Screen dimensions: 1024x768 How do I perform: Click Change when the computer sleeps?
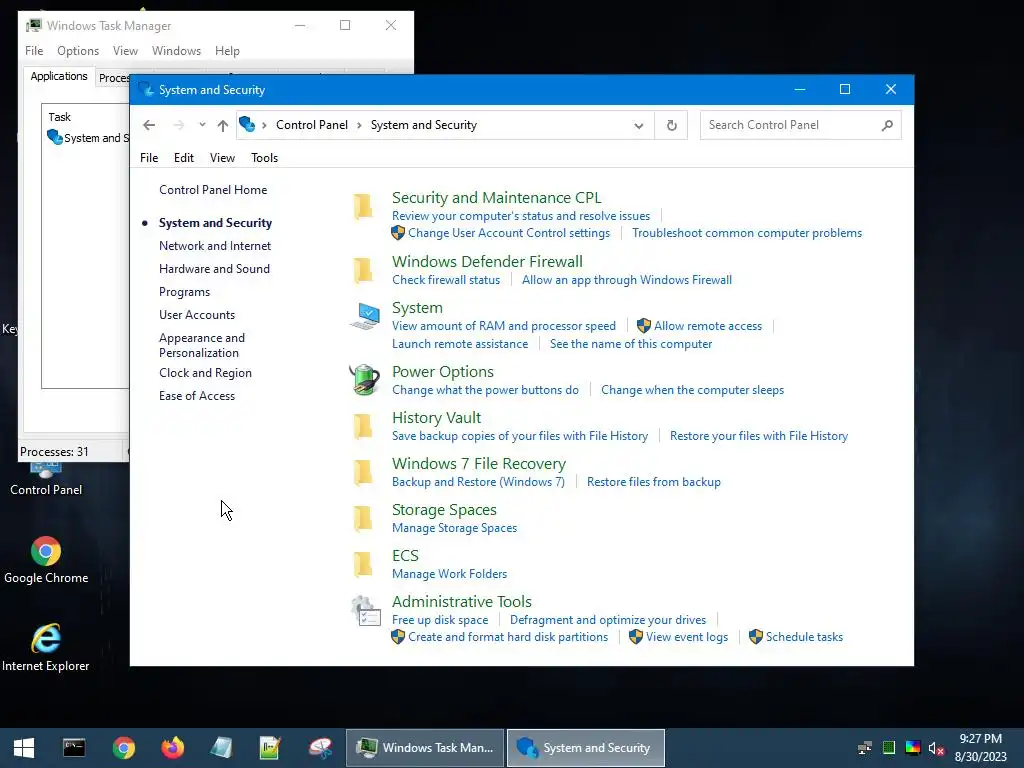click(692, 390)
